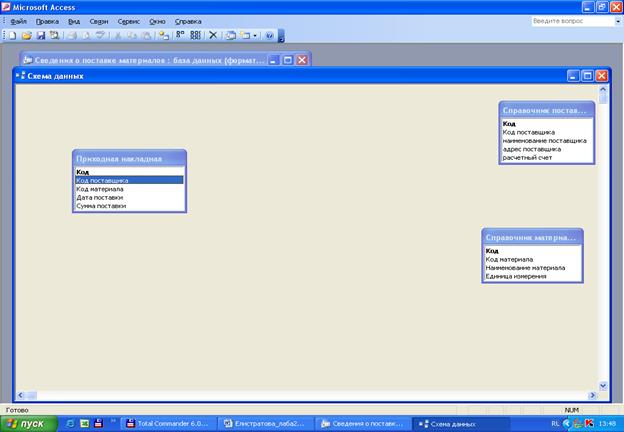Select 'наименование поставщика' field
The width and height of the screenshot is (624, 432).
tap(547, 141)
